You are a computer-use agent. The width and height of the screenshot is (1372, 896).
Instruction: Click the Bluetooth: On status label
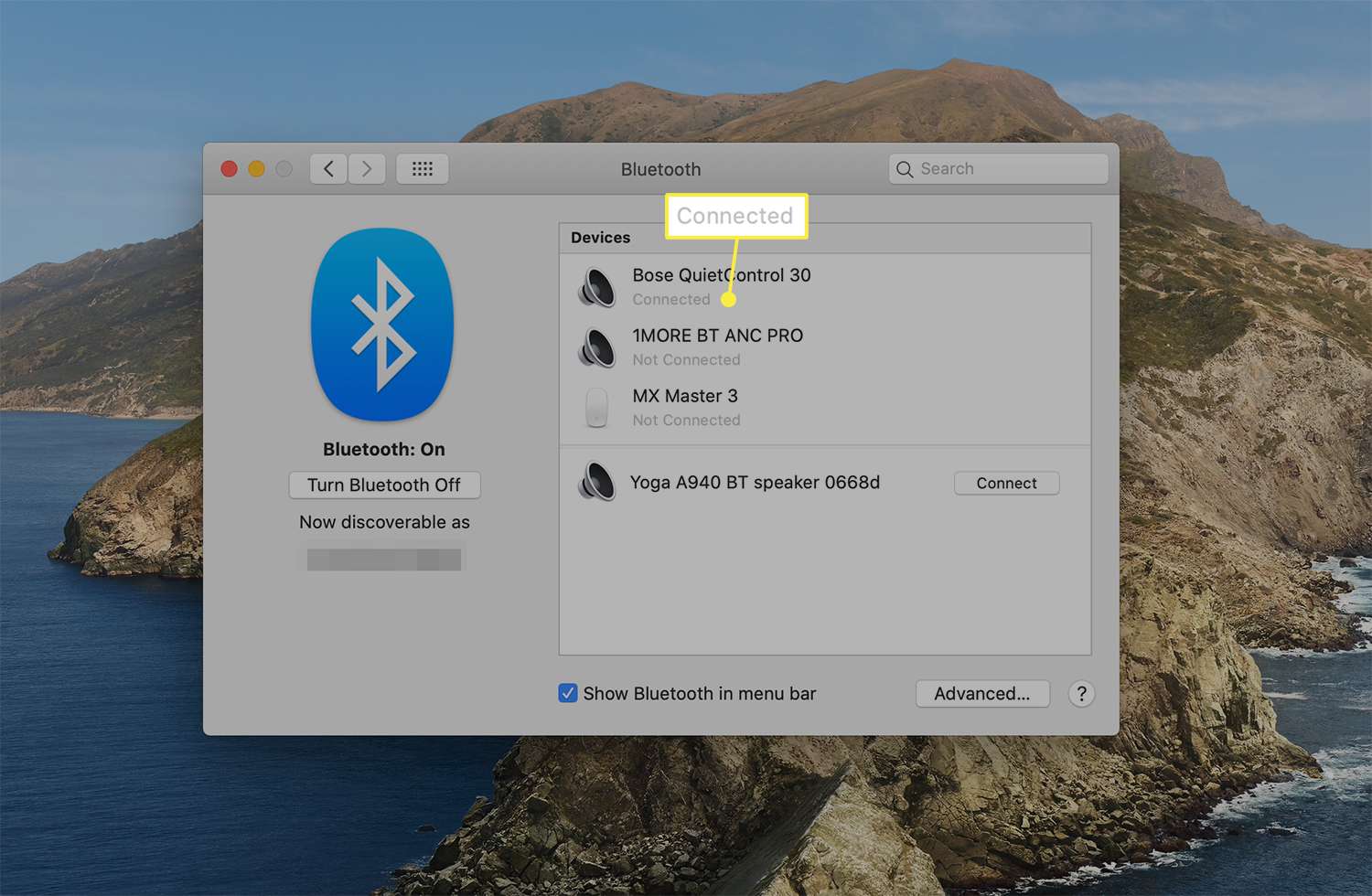[x=384, y=449]
